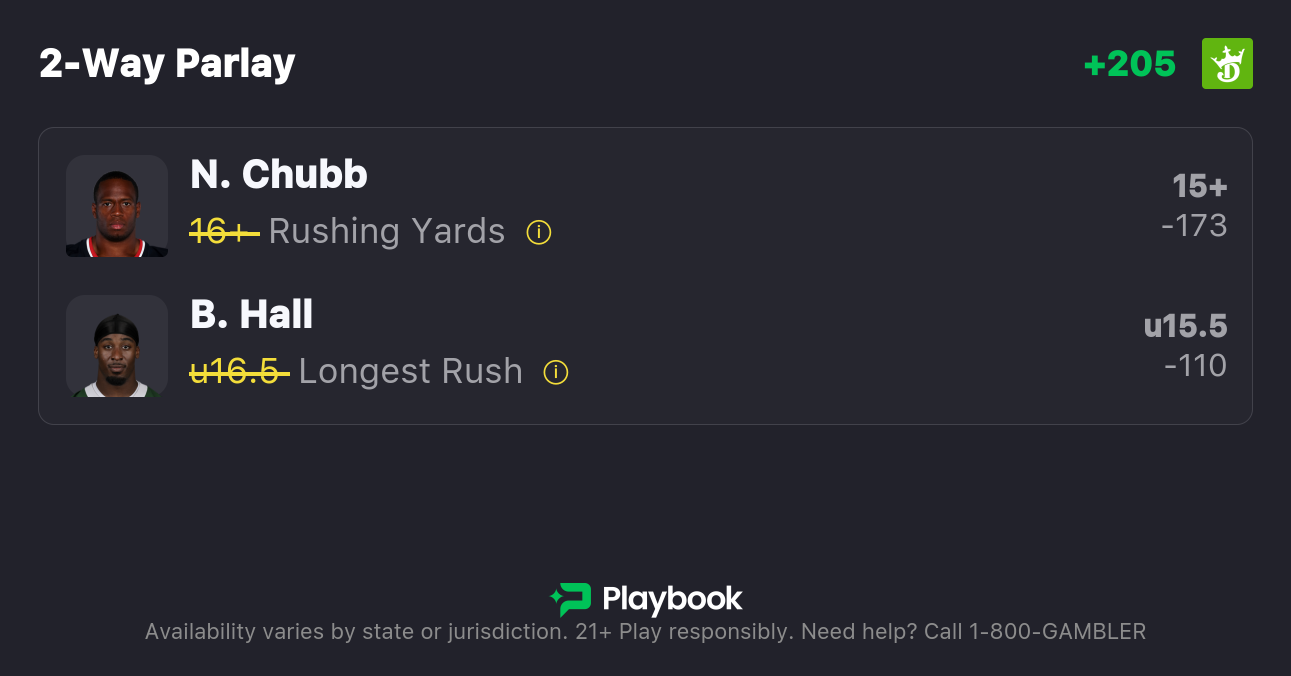Screen dimensions: 1291x676
Task: Click the 15+ line for Chubb
Action: point(1199,187)
